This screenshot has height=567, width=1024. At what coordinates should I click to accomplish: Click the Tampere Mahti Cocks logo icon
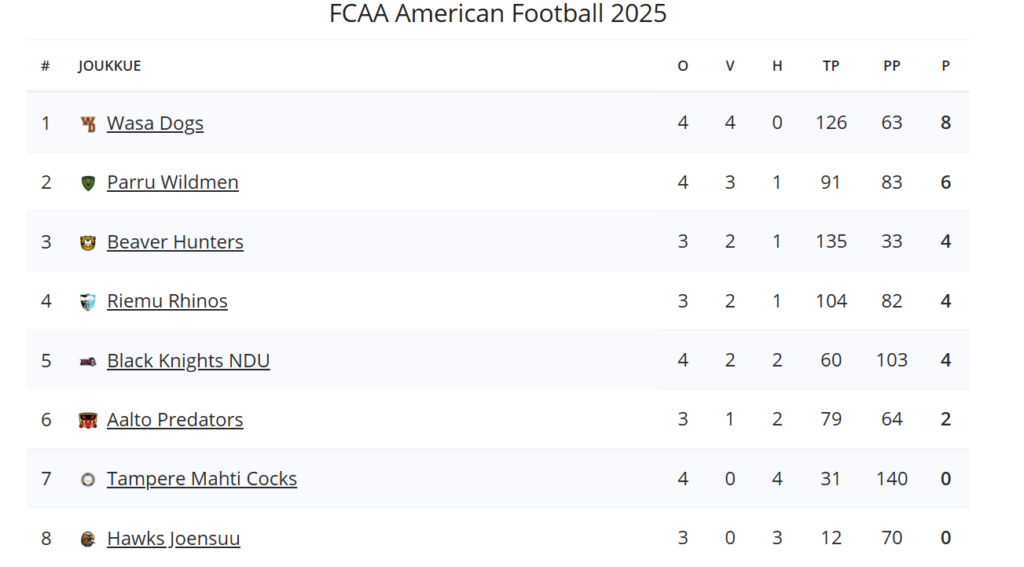[x=88, y=480]
